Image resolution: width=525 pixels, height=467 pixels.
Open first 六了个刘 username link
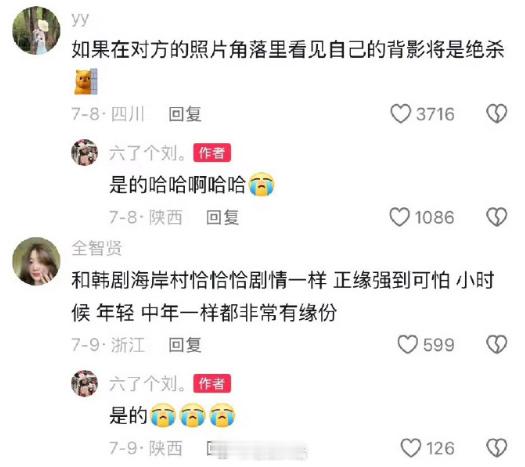(147, 153)
